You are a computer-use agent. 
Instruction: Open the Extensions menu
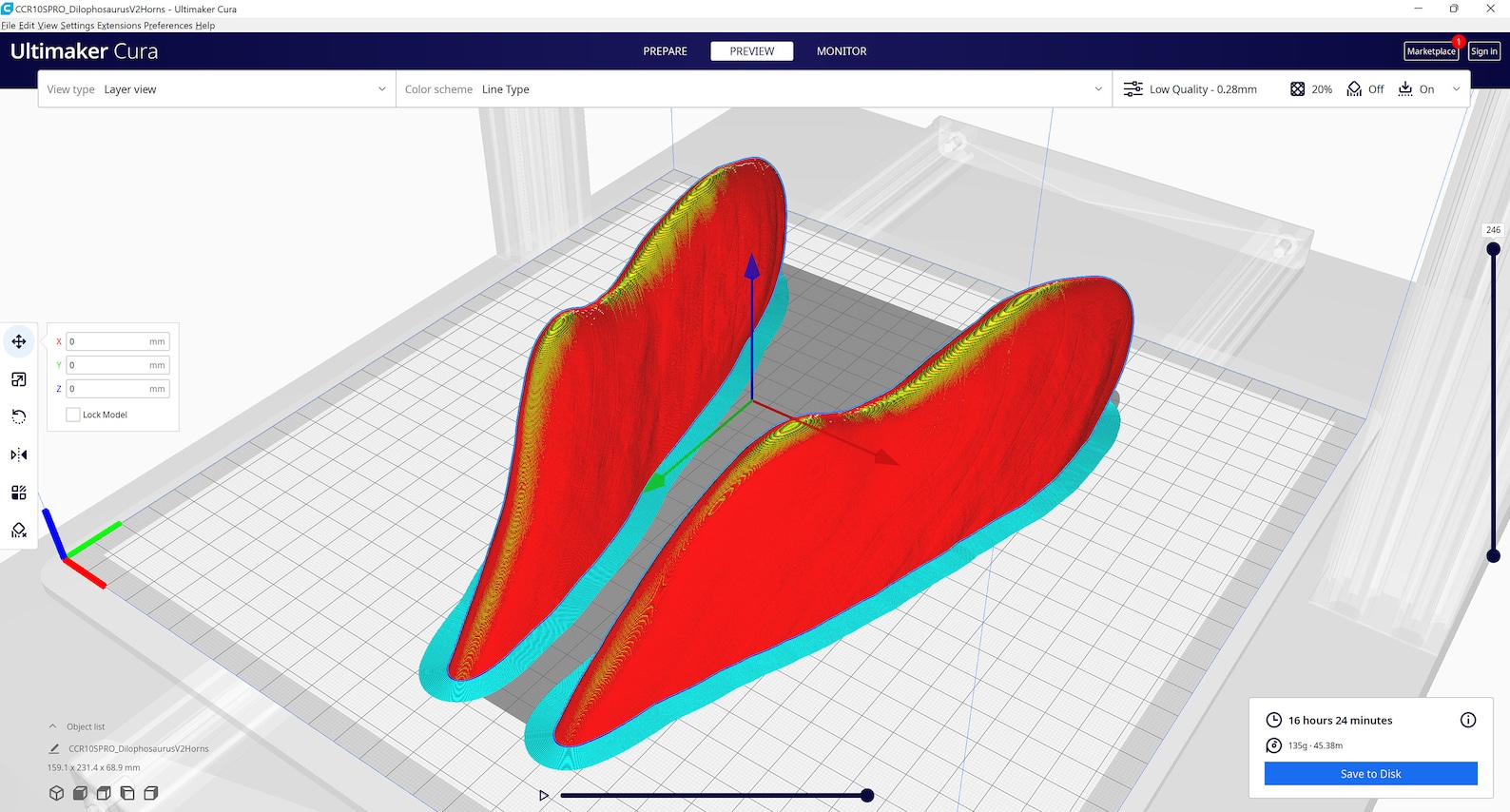[119, 26]
